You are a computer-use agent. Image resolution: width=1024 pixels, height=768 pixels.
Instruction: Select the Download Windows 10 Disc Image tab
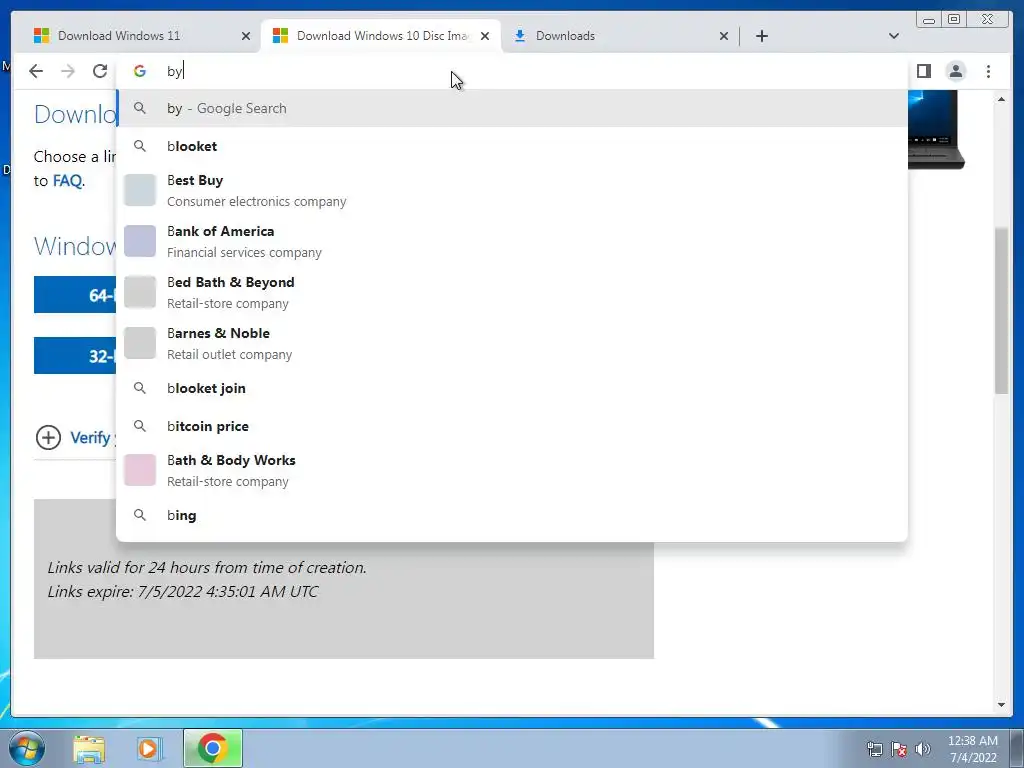point(381,36)
